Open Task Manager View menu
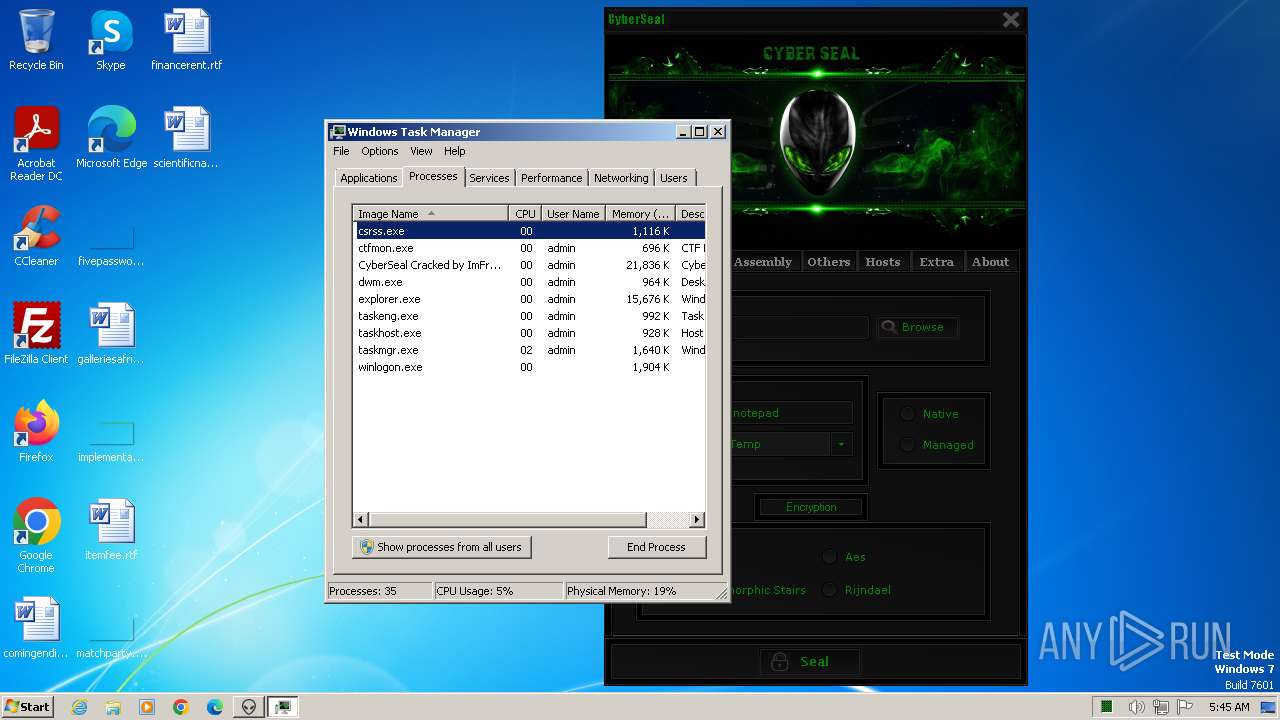The height and width of the screenshot is (720, 1280). click(x=421, y=151)
